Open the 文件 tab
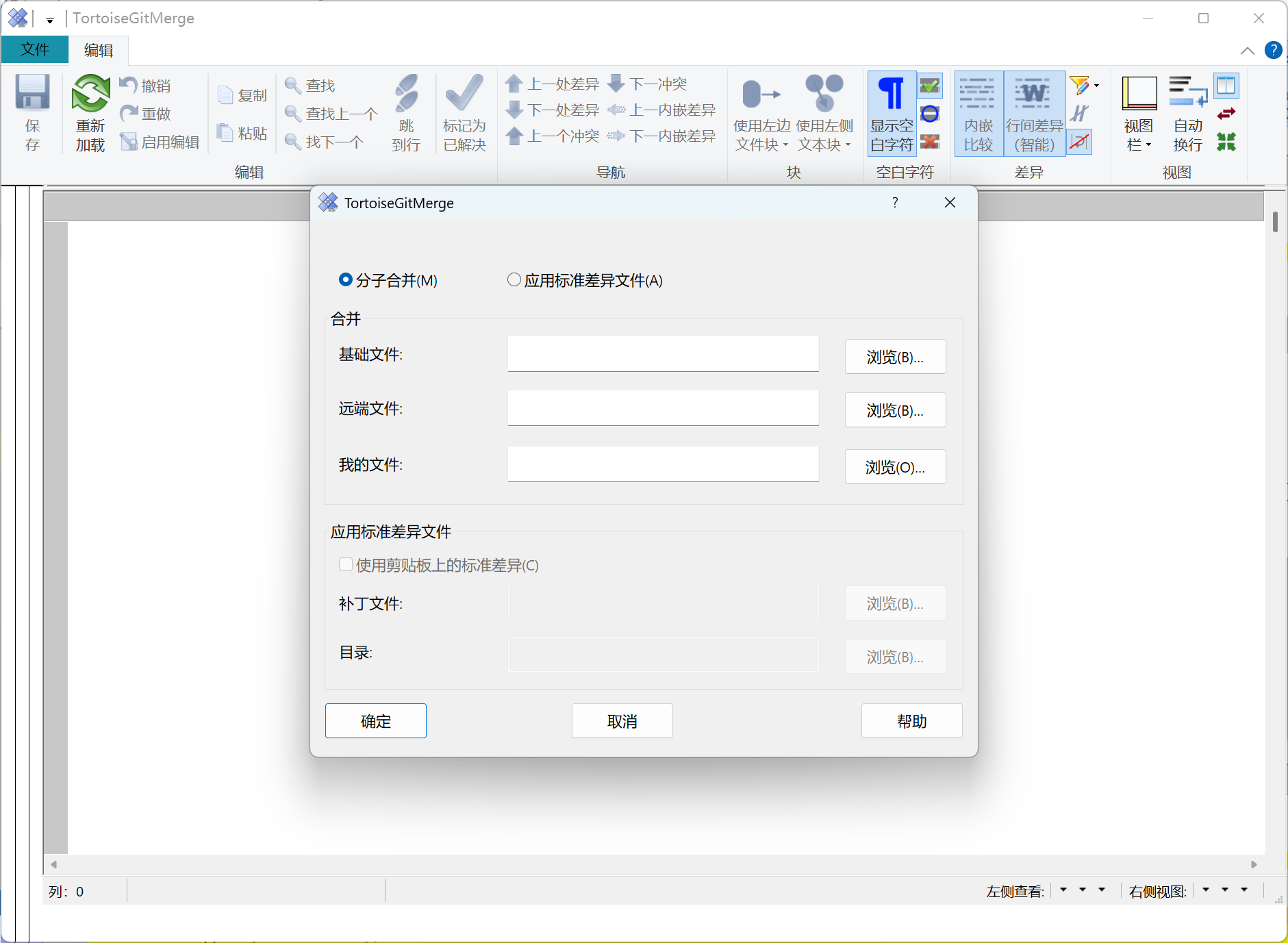Screen dimensions: 1288x943 click(x=35, y=49)
